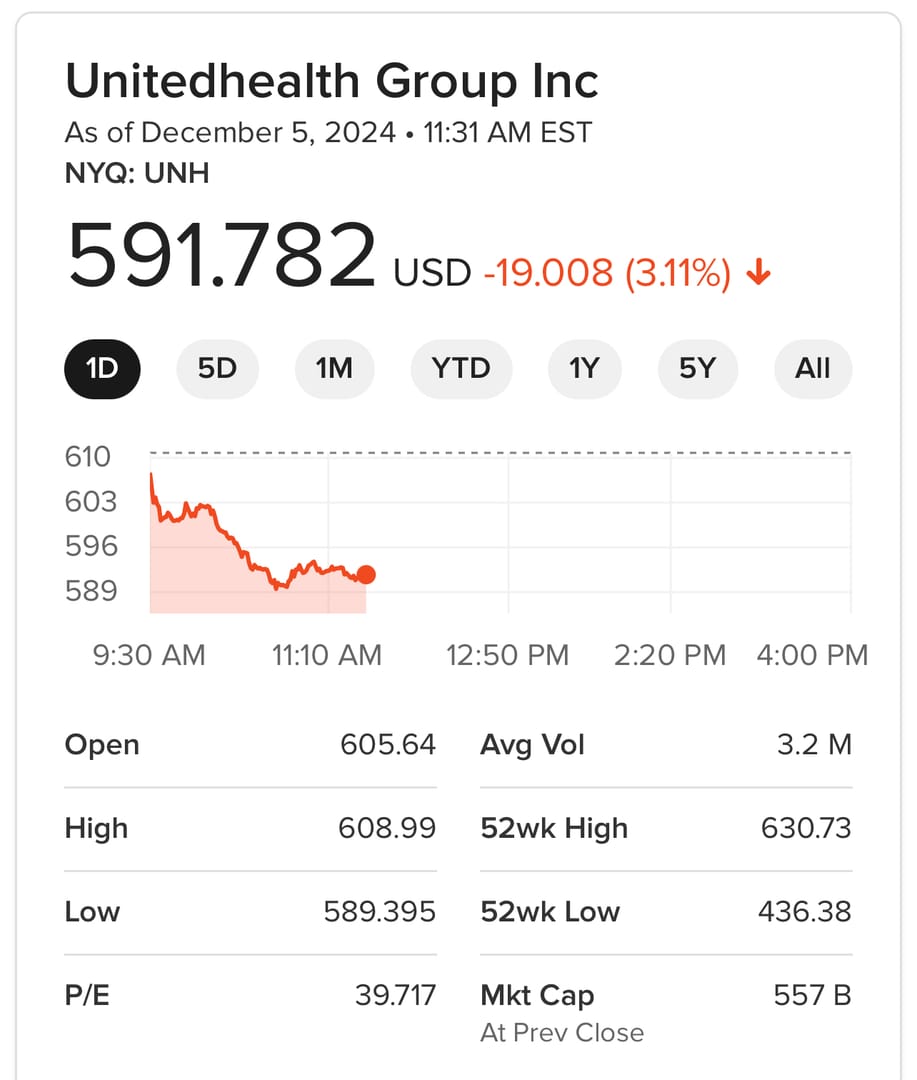Image resolution: width=917 pixels, height=1080 pixels.
Task: Open the 5Y chart range
Action: pos(697,369)
